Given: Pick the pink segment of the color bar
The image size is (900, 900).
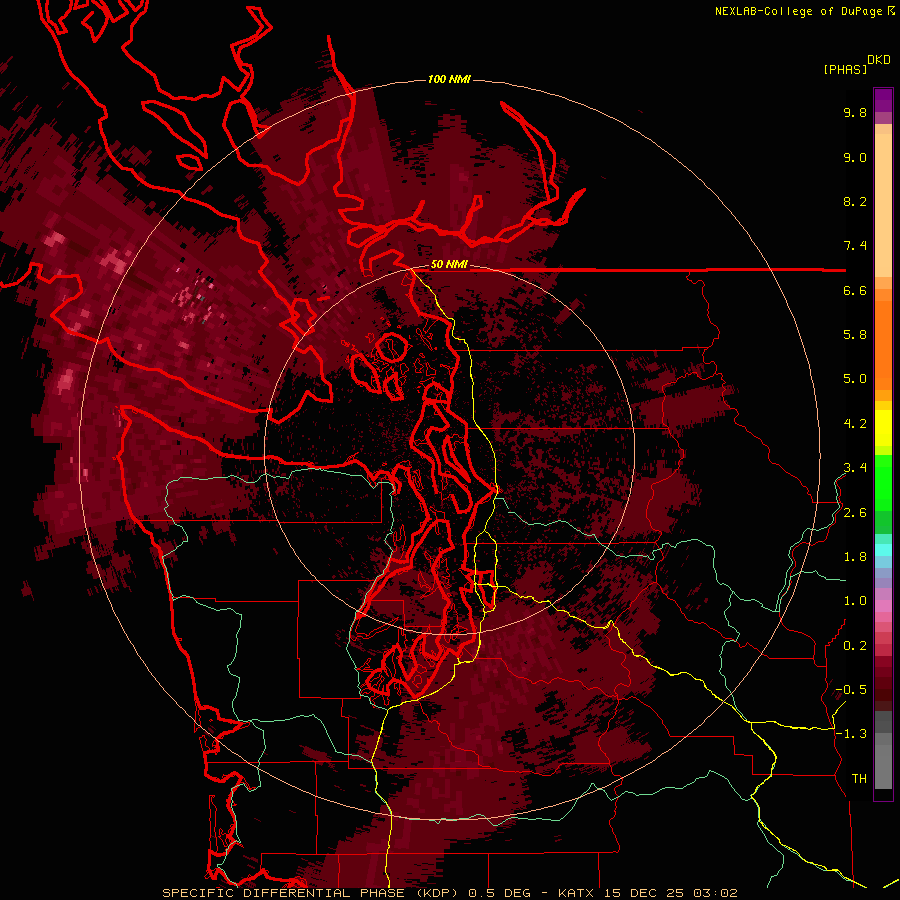Looking at the screenshot, I should 883,606.
